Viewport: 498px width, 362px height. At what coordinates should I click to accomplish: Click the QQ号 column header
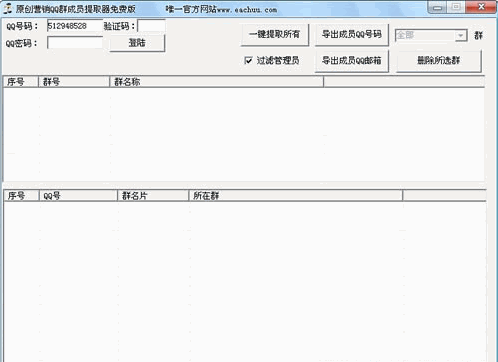[79, 196]
